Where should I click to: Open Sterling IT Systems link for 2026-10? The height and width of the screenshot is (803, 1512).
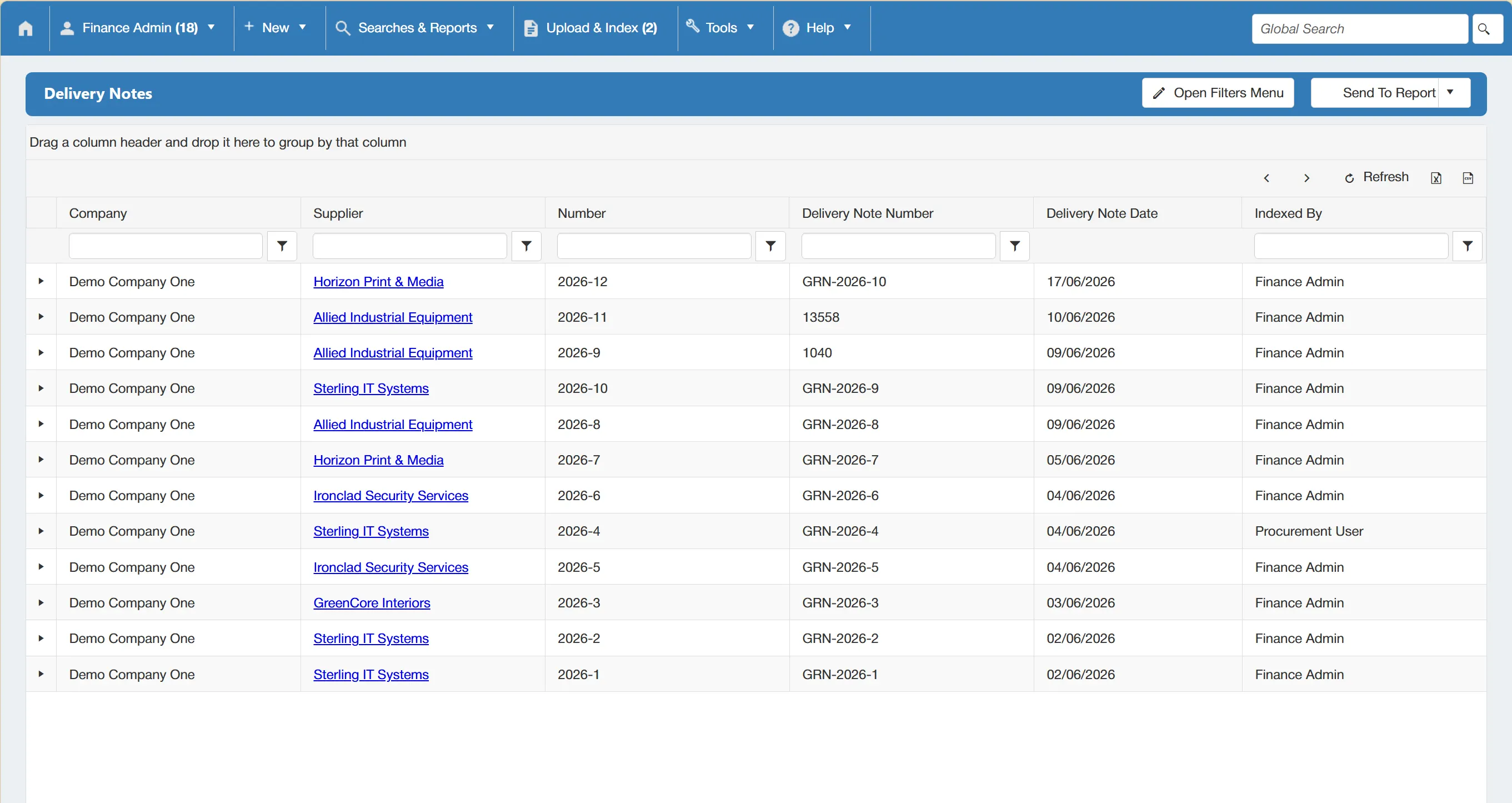coord(371,388)
